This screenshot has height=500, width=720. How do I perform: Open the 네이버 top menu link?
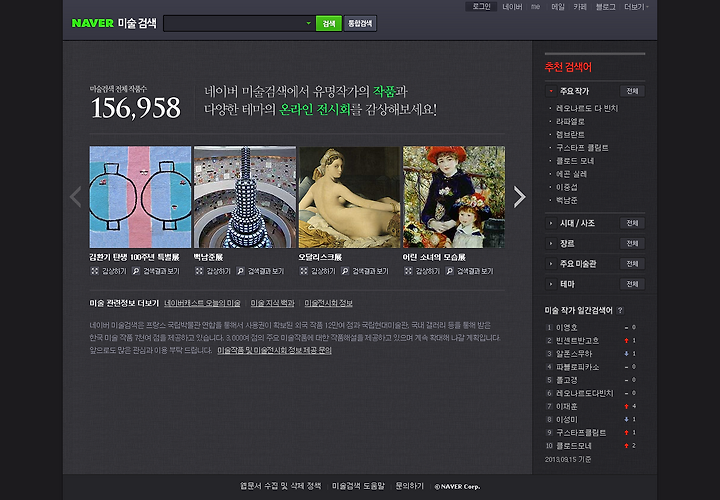pos(512,7)
